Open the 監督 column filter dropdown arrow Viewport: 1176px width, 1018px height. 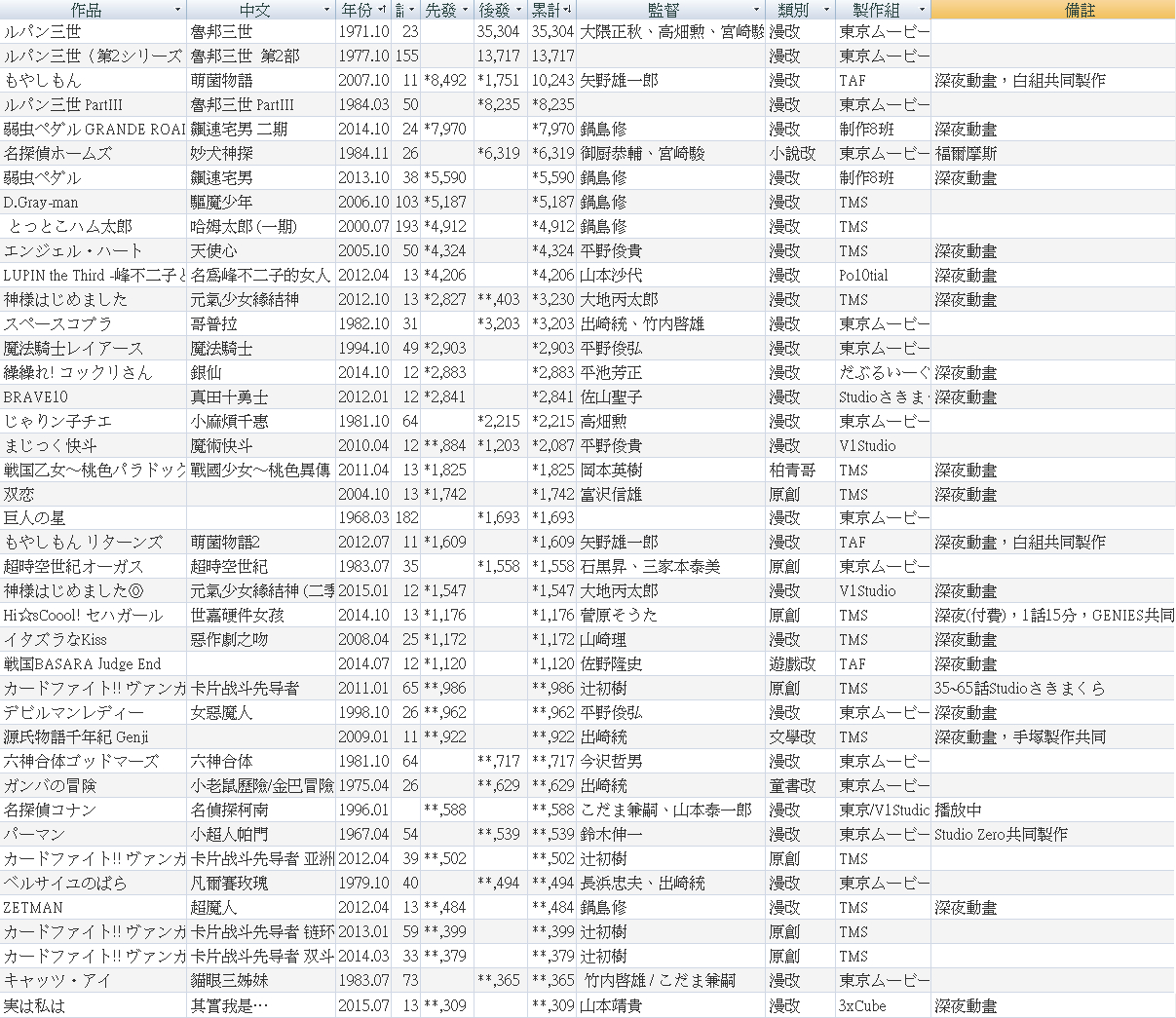coord(757,10)
